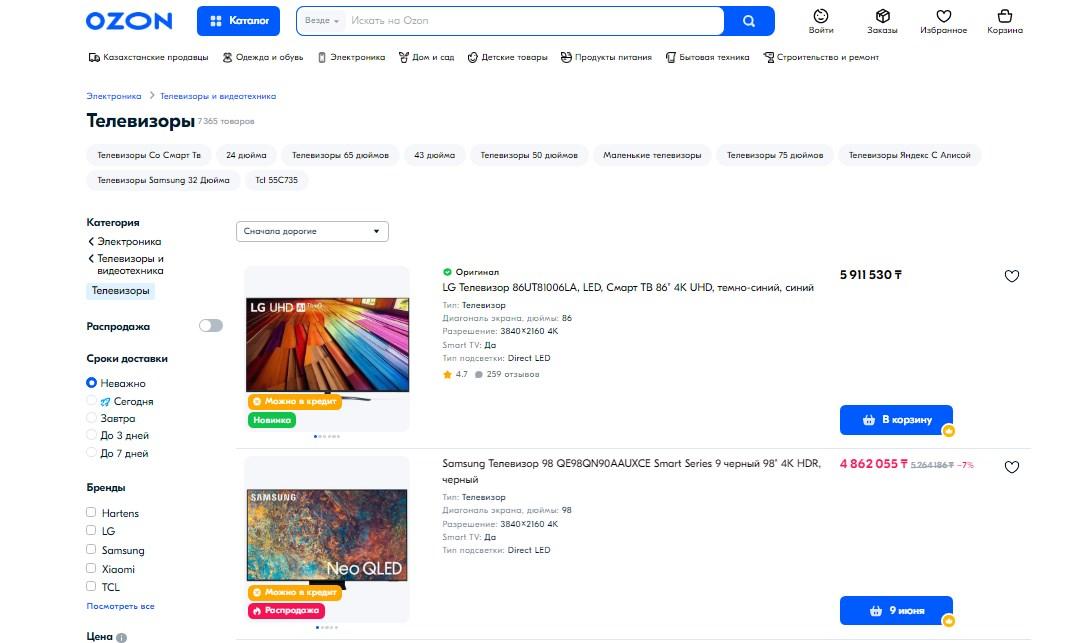Select 24 дюйма filter chip
The height and width of the screenshot is (643, 1091).
pyautogui.click(x=246, y=155)
